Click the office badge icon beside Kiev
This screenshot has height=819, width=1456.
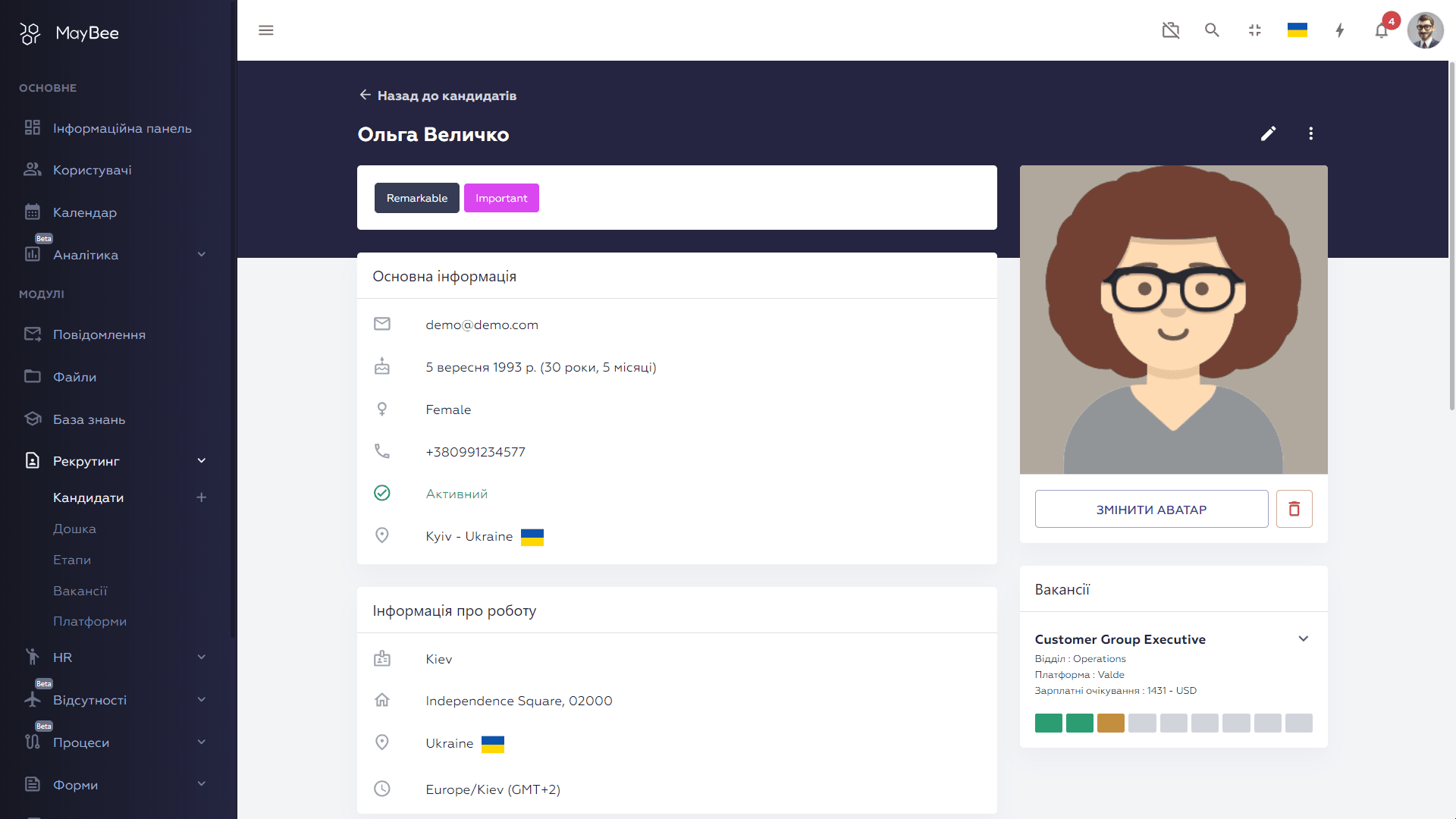(x=382, y=658)
